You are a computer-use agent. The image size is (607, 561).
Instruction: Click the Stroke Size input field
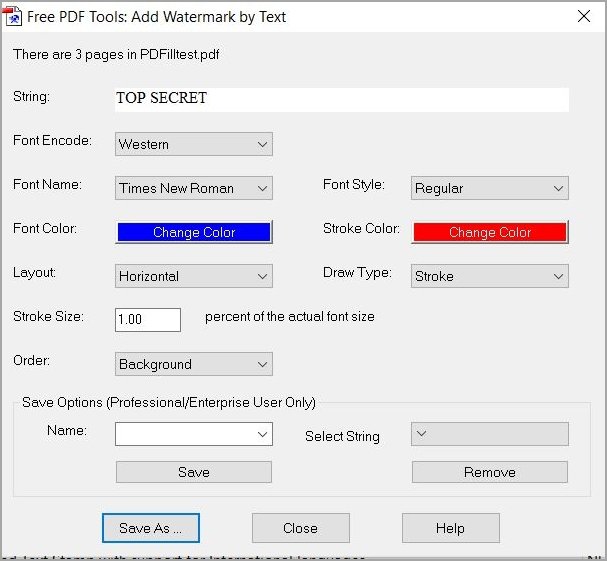[148, 319]
